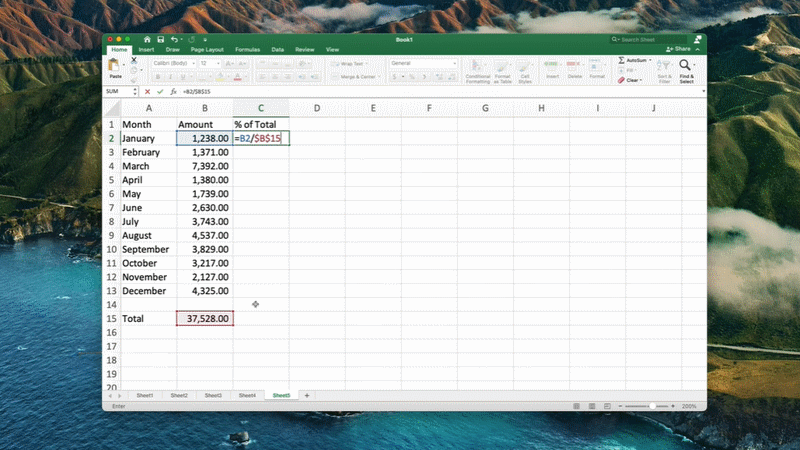800x450 pixels.
Task: Open Sort & Filter
Action: pyautogui.click(x=664, y=71)
